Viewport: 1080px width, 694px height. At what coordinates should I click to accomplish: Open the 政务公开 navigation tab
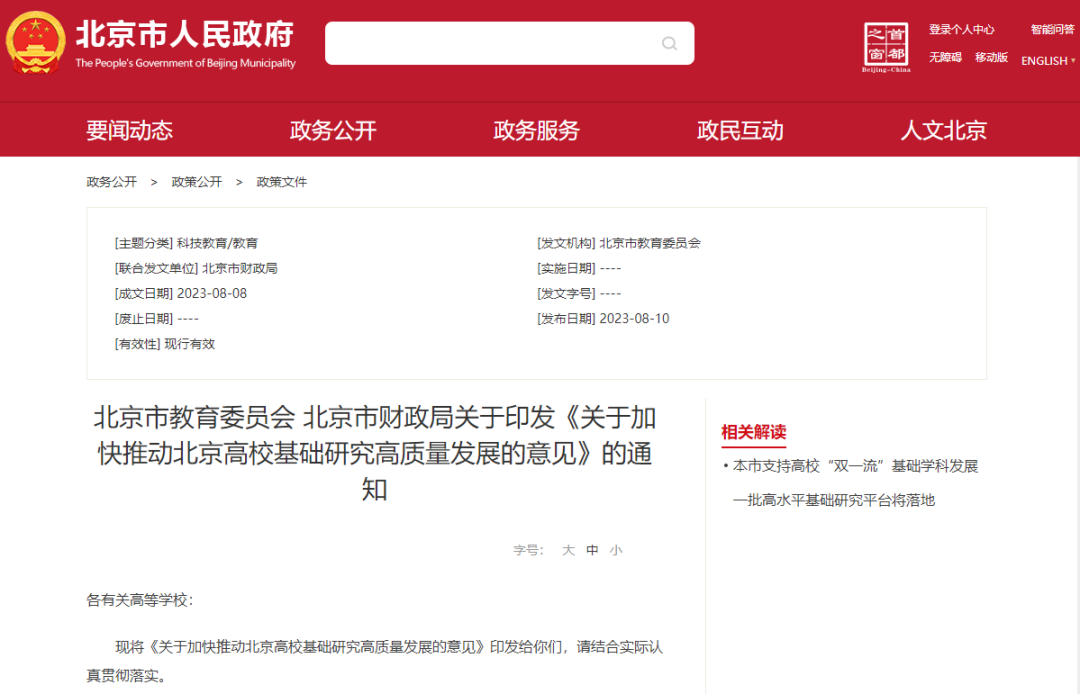tap(333, 131)
